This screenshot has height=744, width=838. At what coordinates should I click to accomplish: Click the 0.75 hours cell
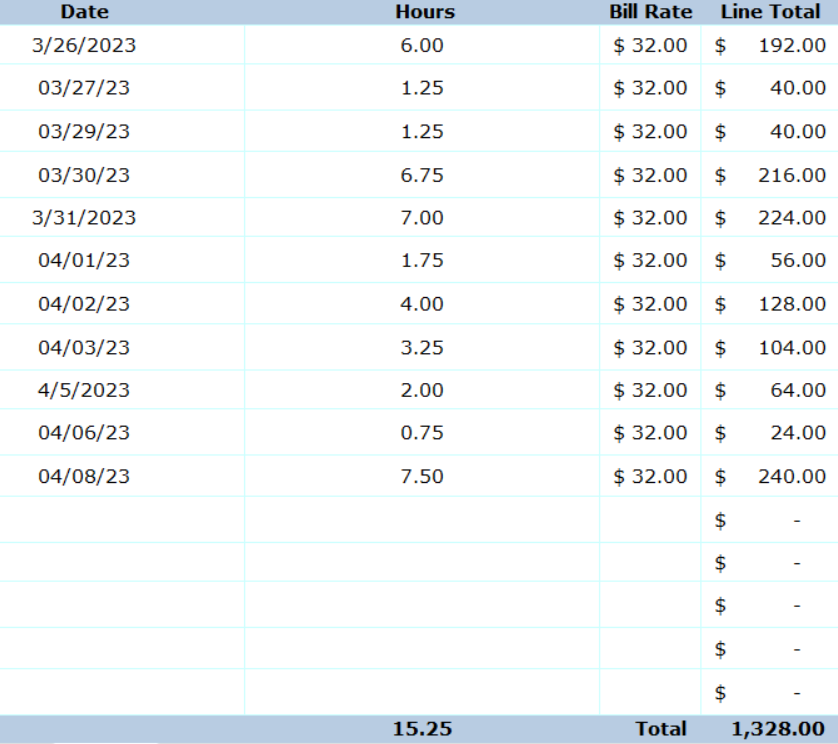coord(422,433)
